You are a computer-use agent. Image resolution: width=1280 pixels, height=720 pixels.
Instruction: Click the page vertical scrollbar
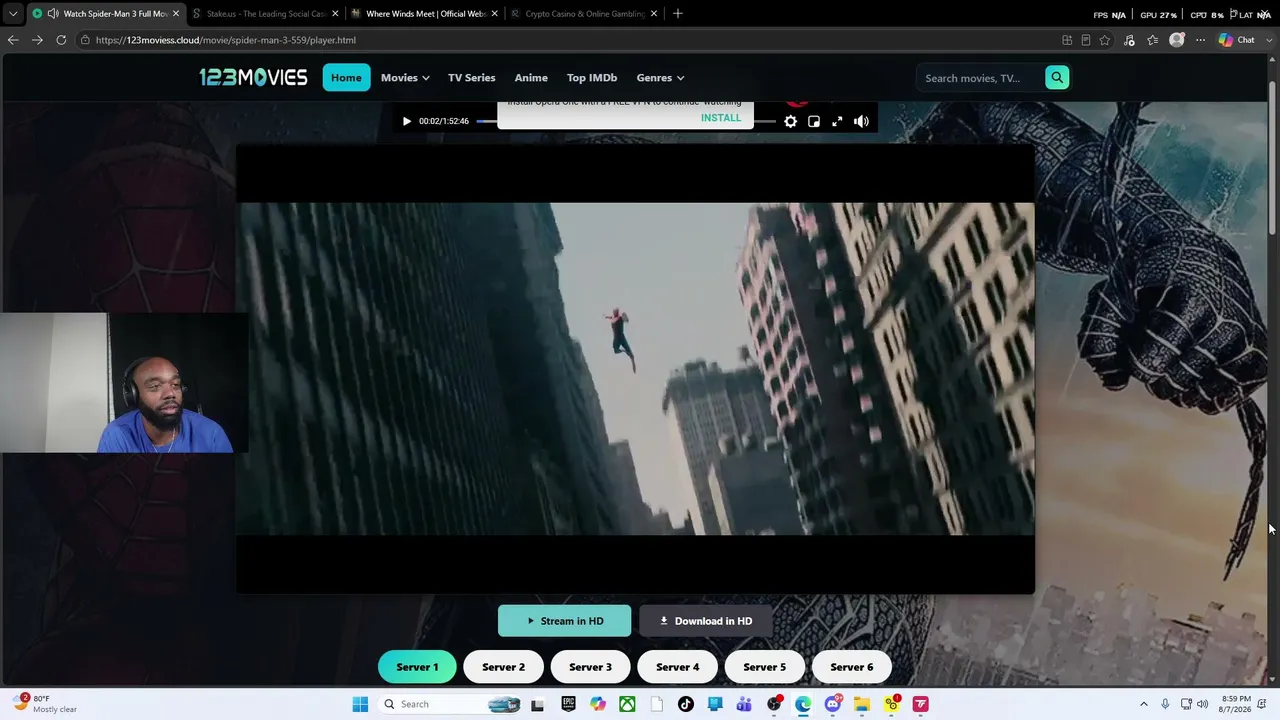point(1273,160)
